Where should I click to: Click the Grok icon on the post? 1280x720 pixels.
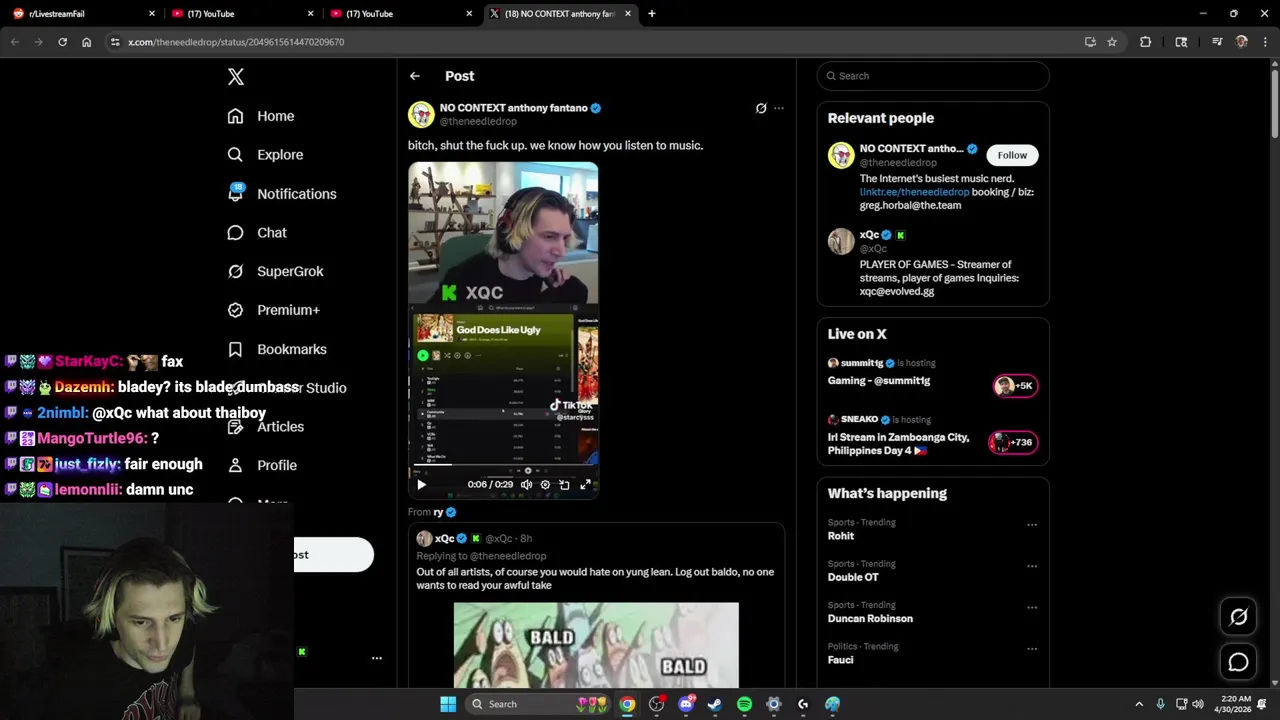pyautogui.click(x=761, y=108)
